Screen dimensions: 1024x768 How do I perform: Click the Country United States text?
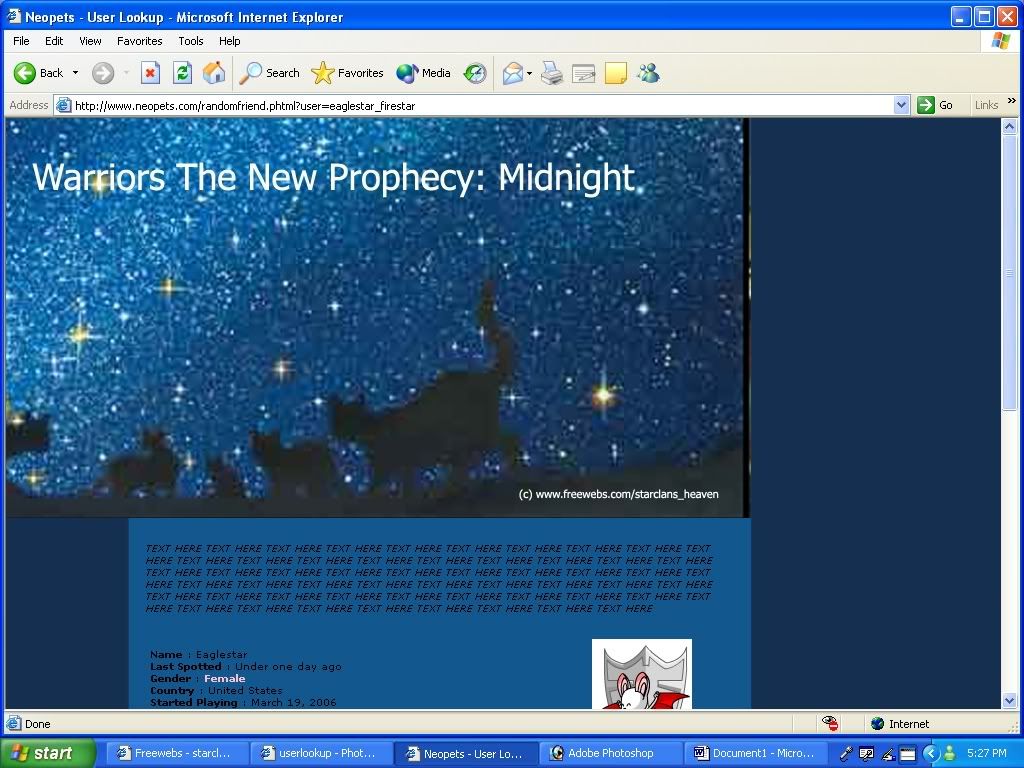coord(216,690)
